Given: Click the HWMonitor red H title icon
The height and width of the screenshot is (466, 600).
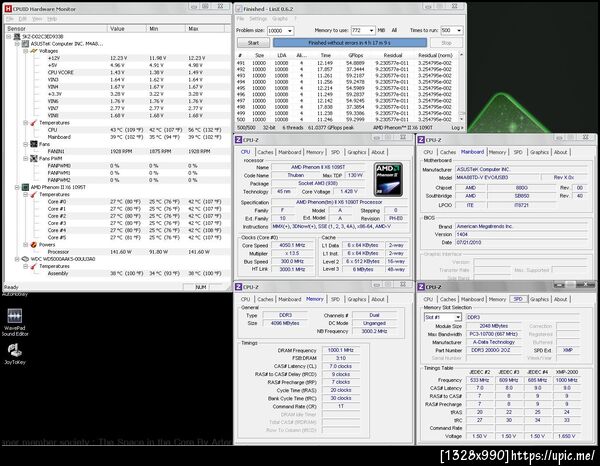Looking at the screenshot, I should [8, 8].
